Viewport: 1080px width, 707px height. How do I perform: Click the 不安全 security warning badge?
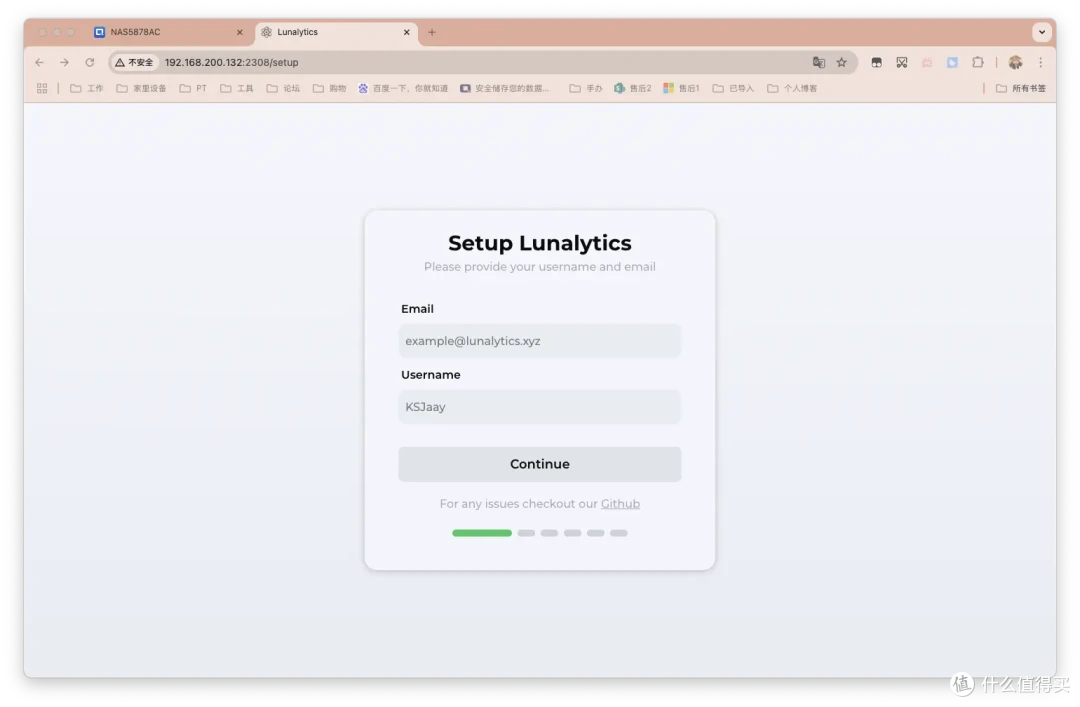[x=134, y=62]
